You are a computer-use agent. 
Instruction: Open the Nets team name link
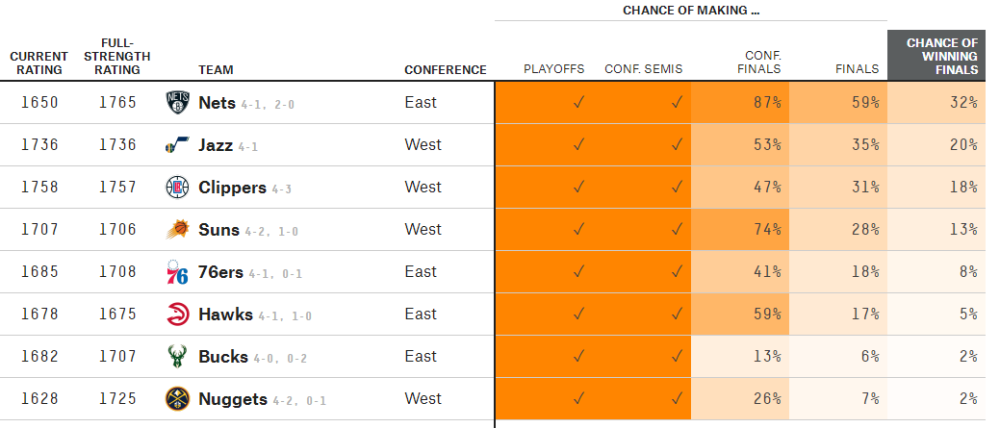click(217, 103)
